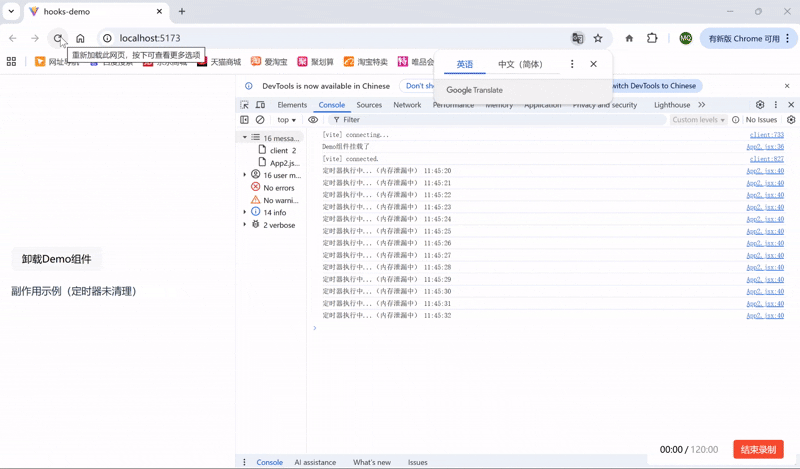
Task: Open console settings gear beside No Issues
Action: (x=791, y=119)
